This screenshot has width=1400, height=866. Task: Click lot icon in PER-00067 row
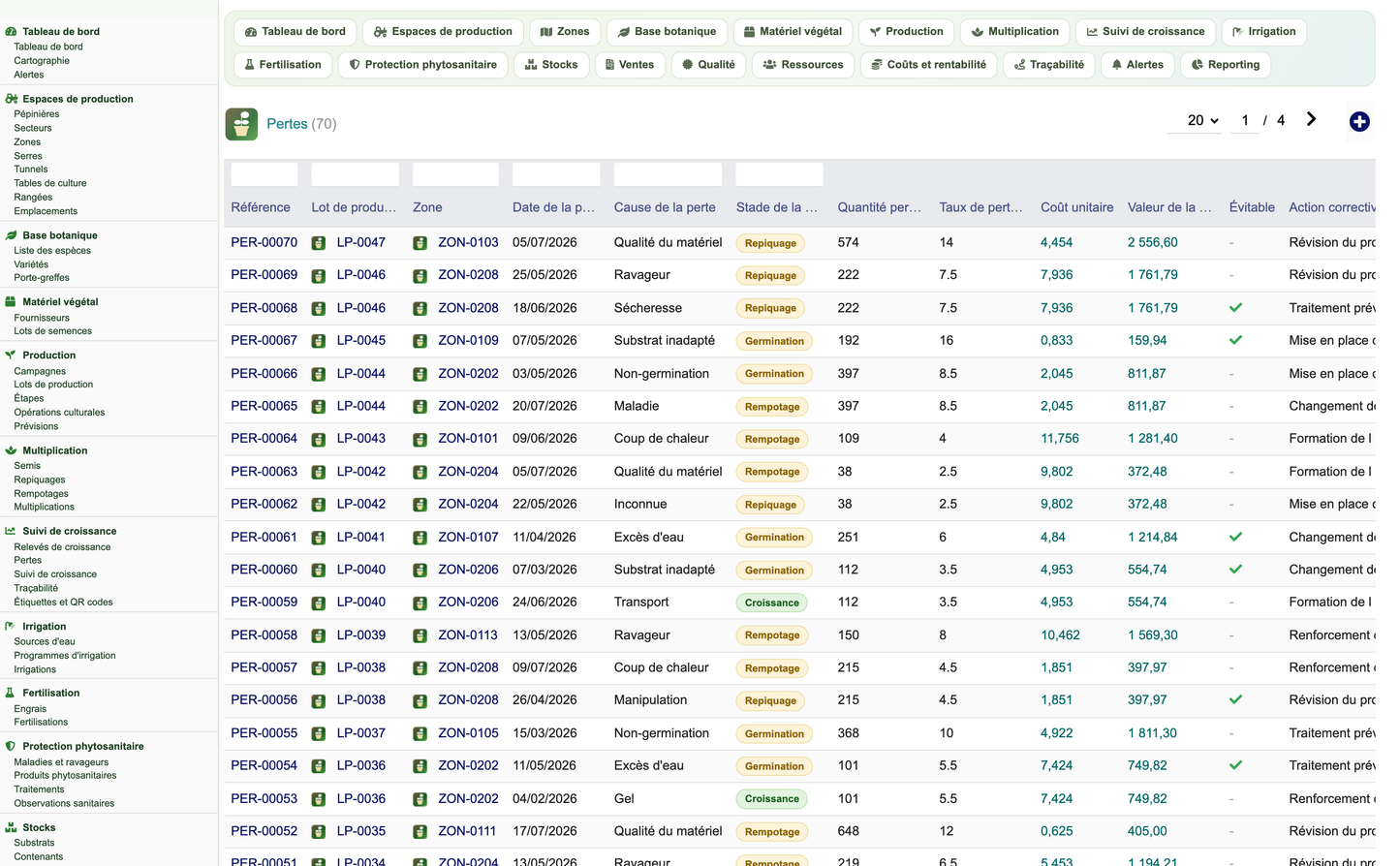(x=319, y=341)
